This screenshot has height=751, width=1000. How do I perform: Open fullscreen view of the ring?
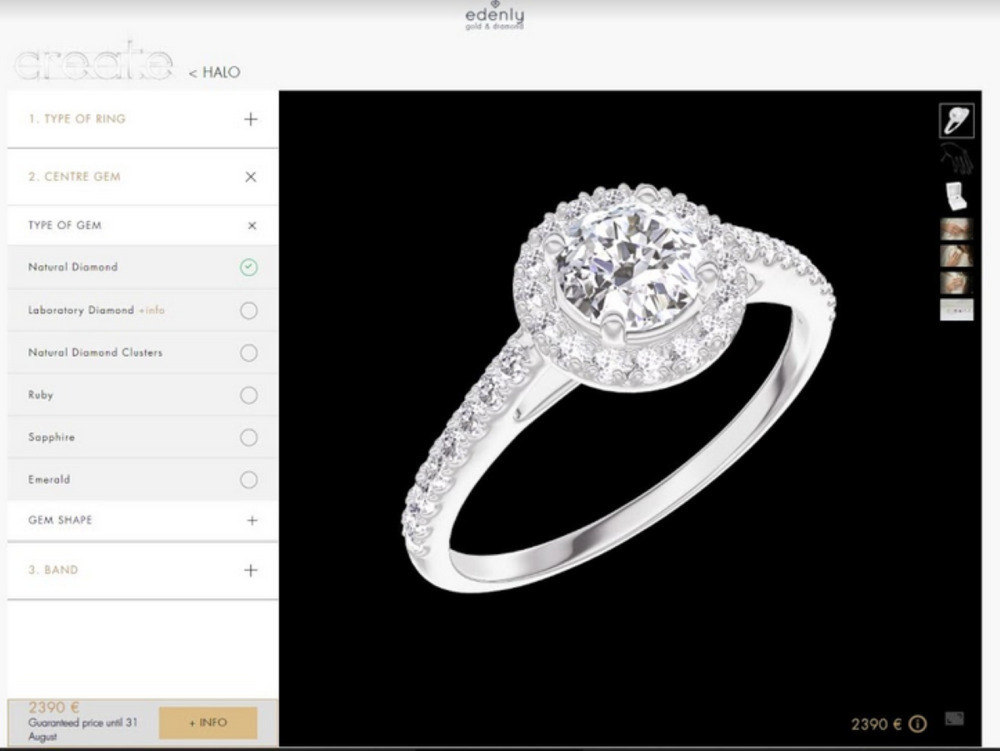click(x=953, y=717)
